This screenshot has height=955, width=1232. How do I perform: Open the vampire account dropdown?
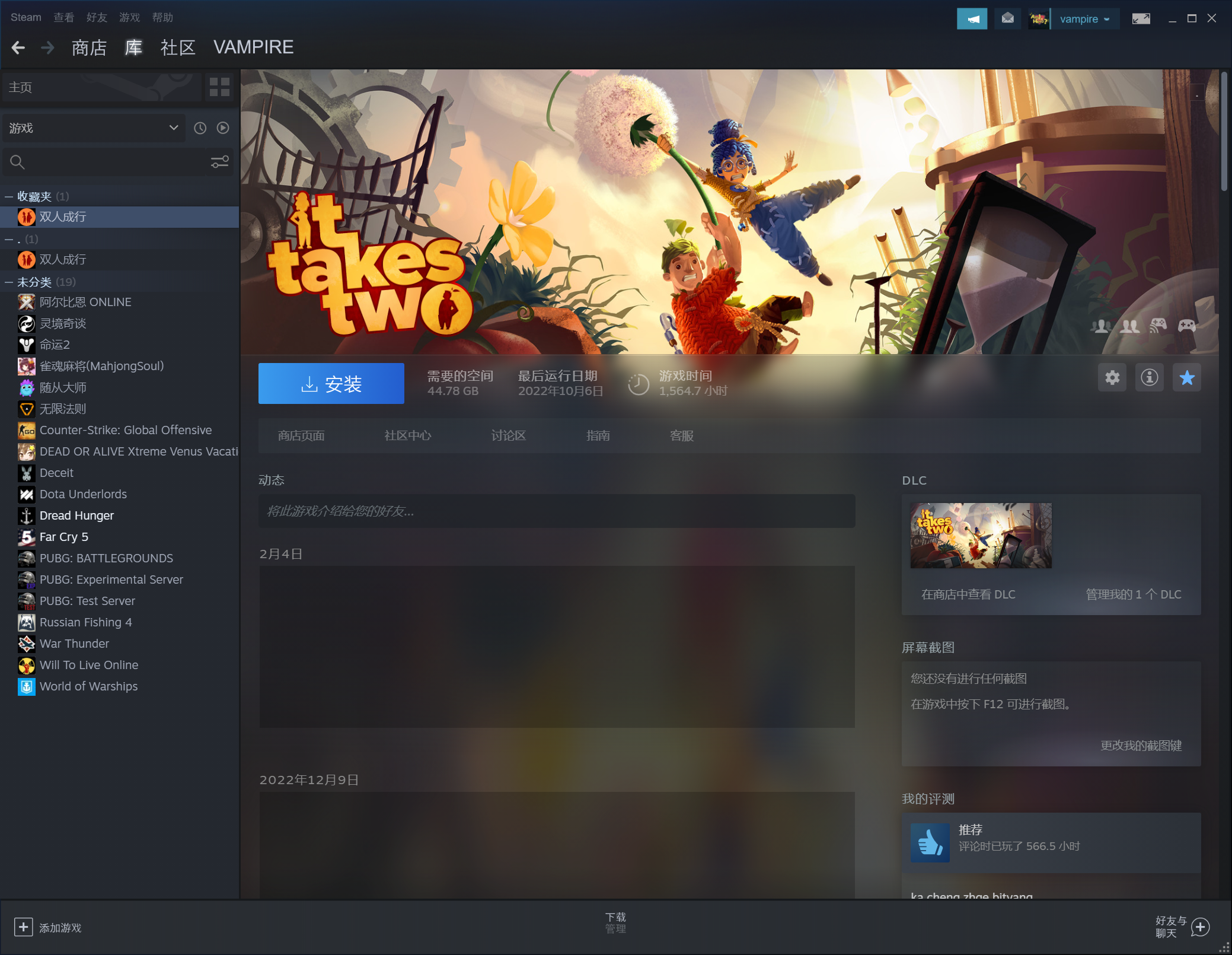click(1085, 18)
